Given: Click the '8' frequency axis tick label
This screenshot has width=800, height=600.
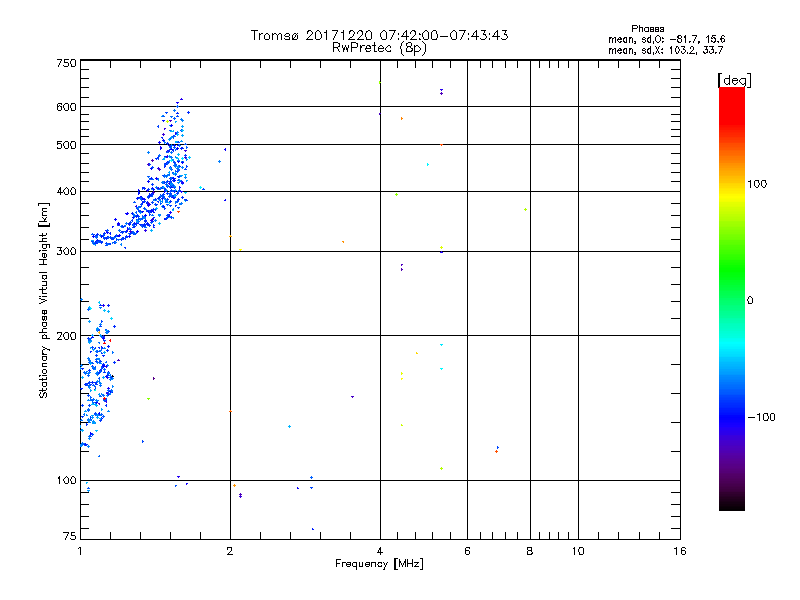Looking at the screenshot, I should pyautogui.click(x=530, y=551).
